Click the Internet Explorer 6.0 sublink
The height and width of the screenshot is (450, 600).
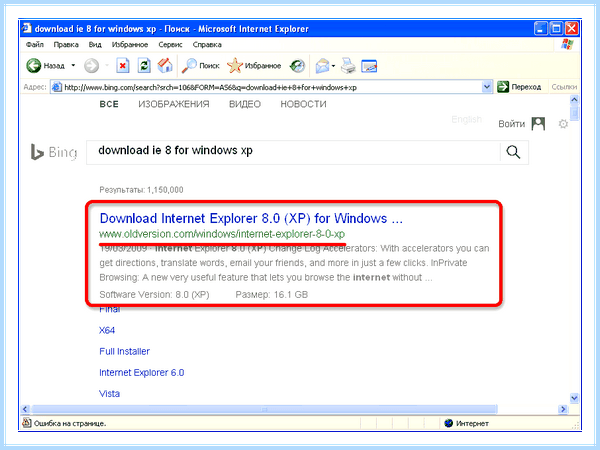pyautogui.click(x=142, y=372)
